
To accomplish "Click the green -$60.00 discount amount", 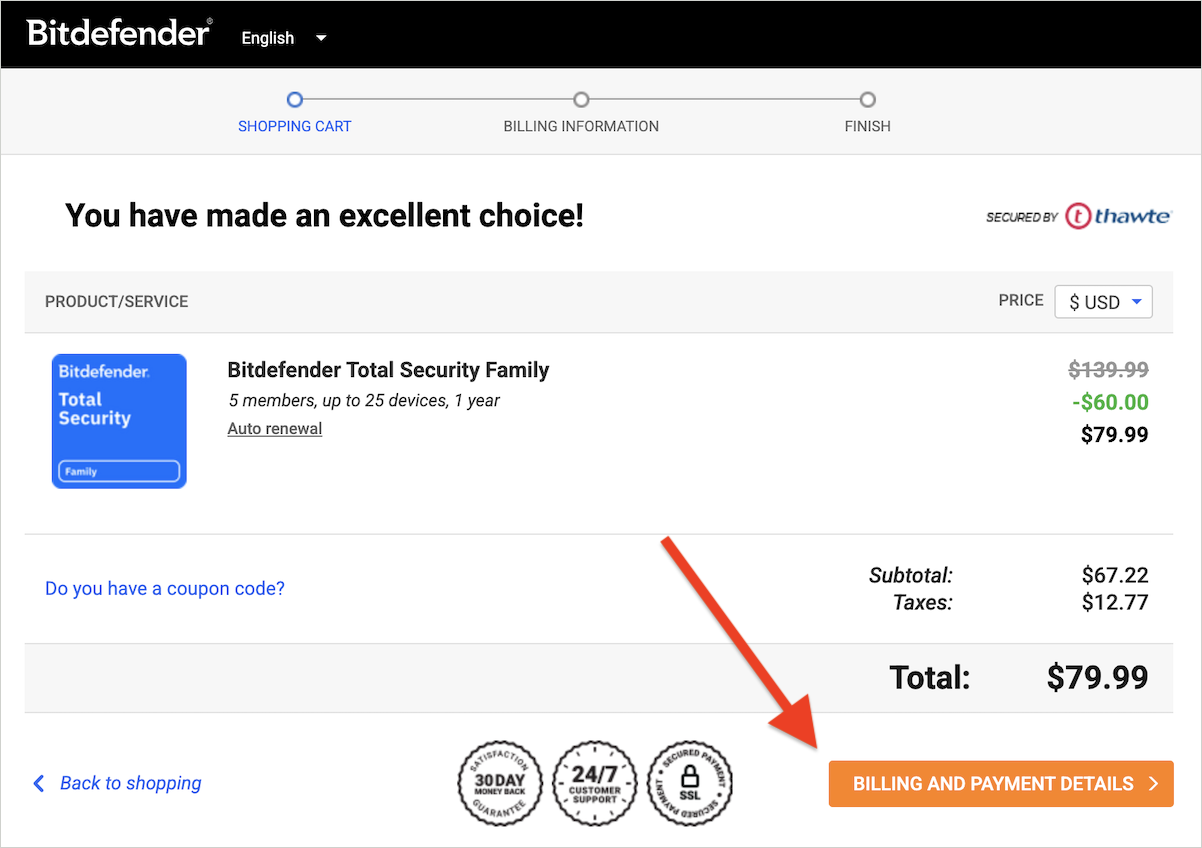I will click(1109, 402).
